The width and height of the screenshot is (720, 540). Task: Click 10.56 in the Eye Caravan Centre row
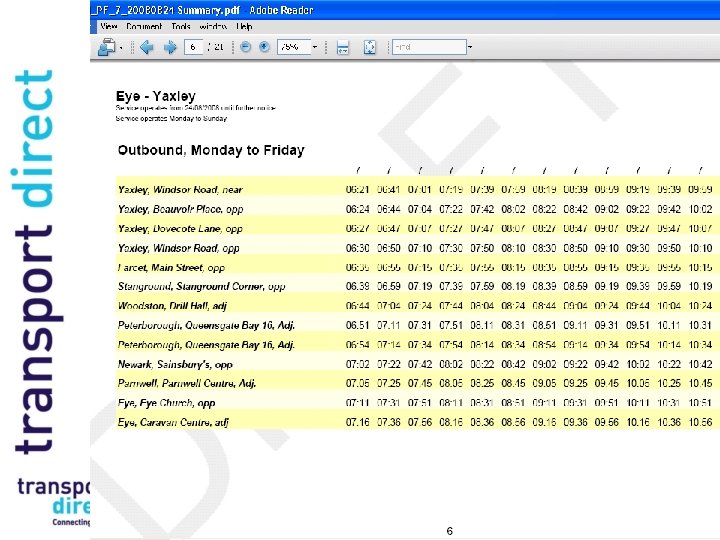coord(700,422)
